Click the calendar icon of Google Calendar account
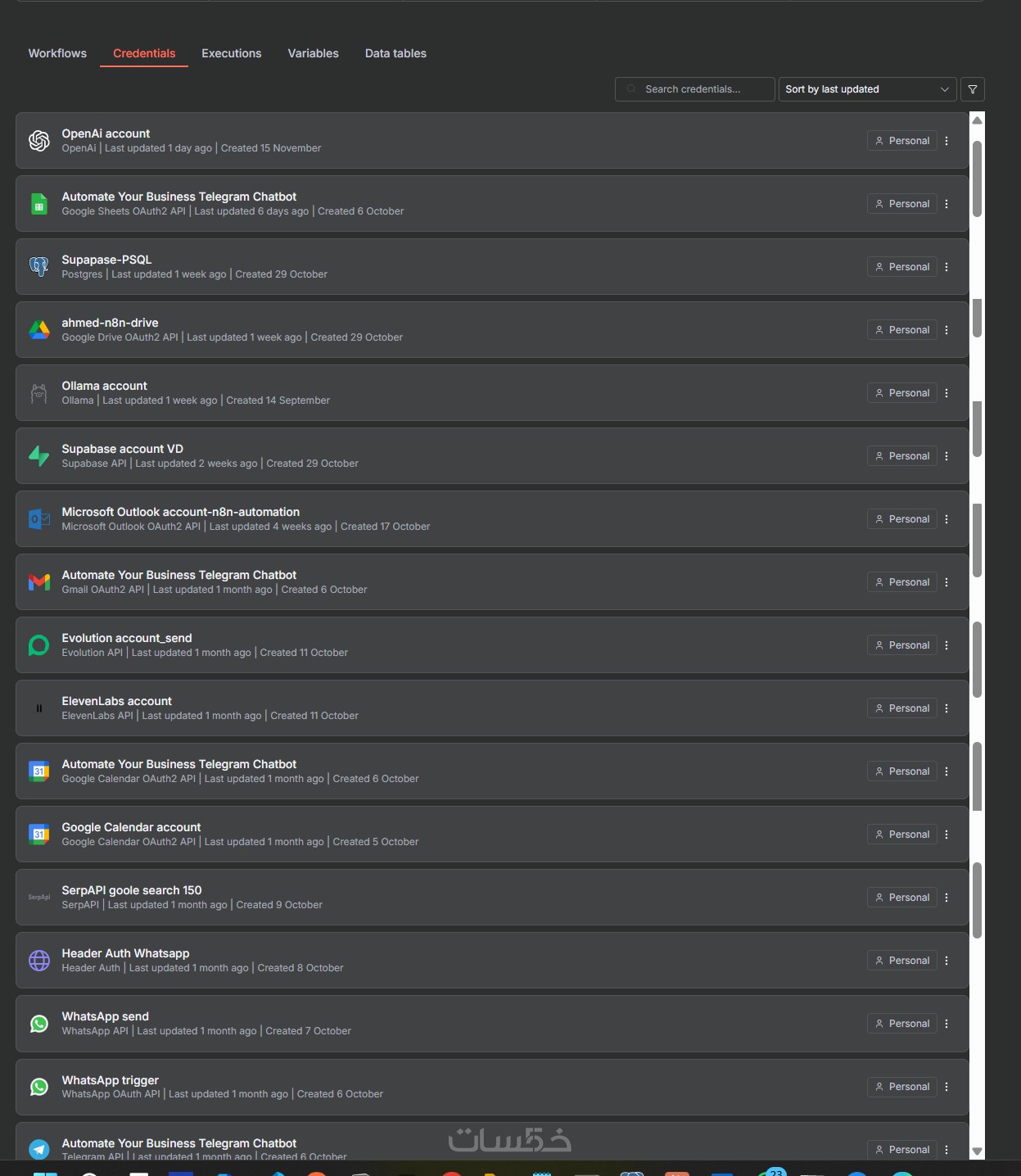The image size is (1021, 1176). tap(39, 835)
